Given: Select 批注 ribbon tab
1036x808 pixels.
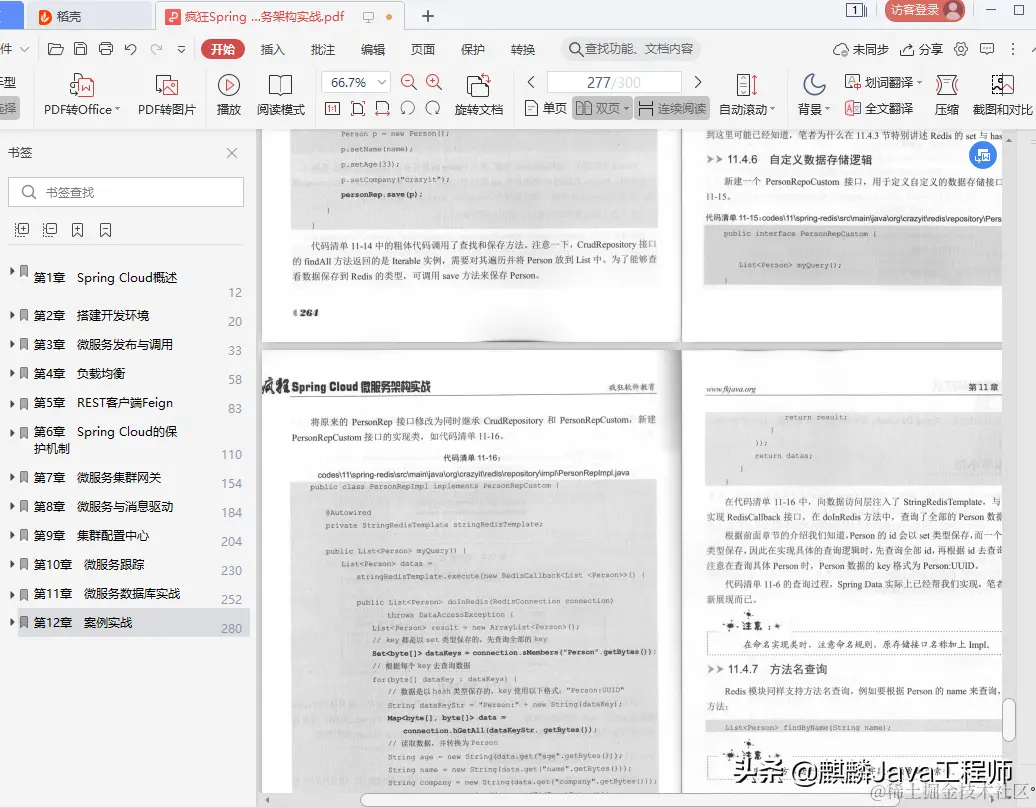Looking at the screenshot, I should tap(322, 49).
